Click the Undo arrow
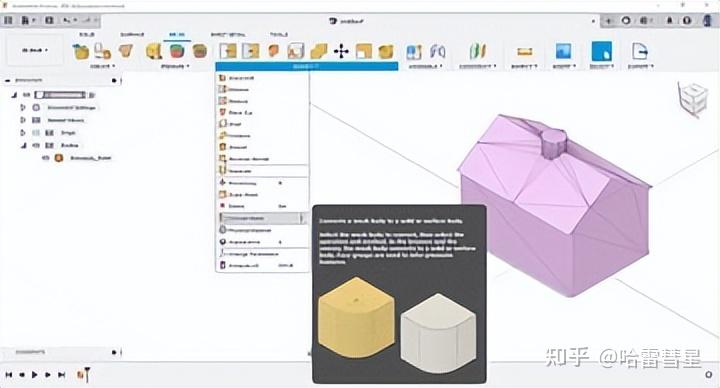Viewport: 720px width, 388px height. pyautogui.click(x=68, y=20)
